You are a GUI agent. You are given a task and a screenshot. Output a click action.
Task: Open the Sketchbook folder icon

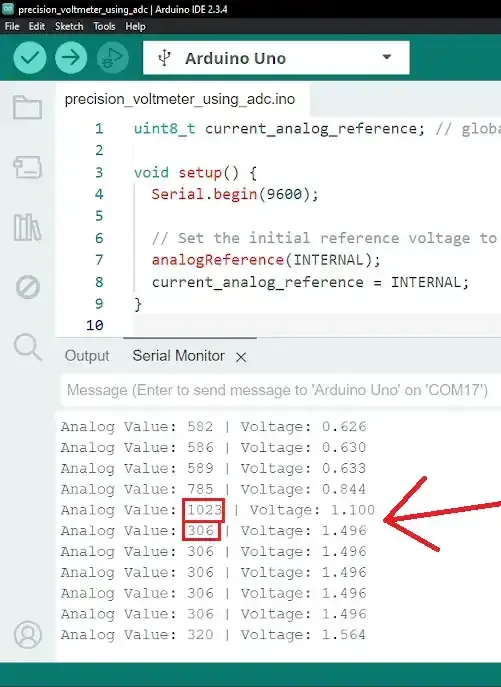tap(28, 107)
